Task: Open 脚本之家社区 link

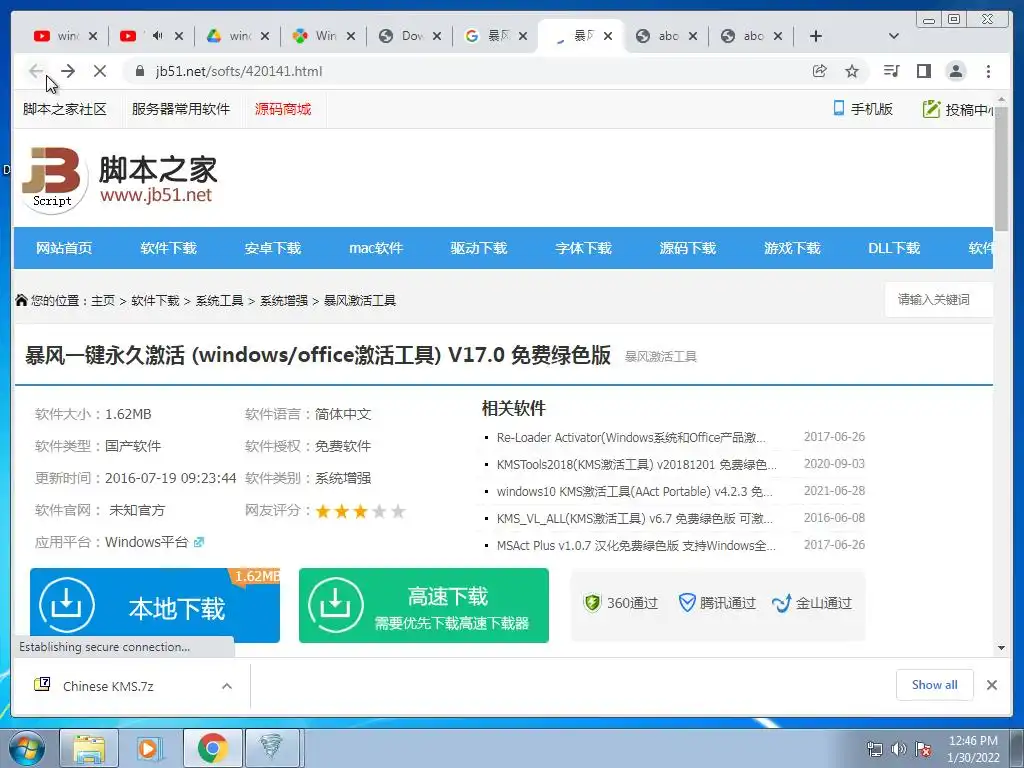Action: click(65, 109)
